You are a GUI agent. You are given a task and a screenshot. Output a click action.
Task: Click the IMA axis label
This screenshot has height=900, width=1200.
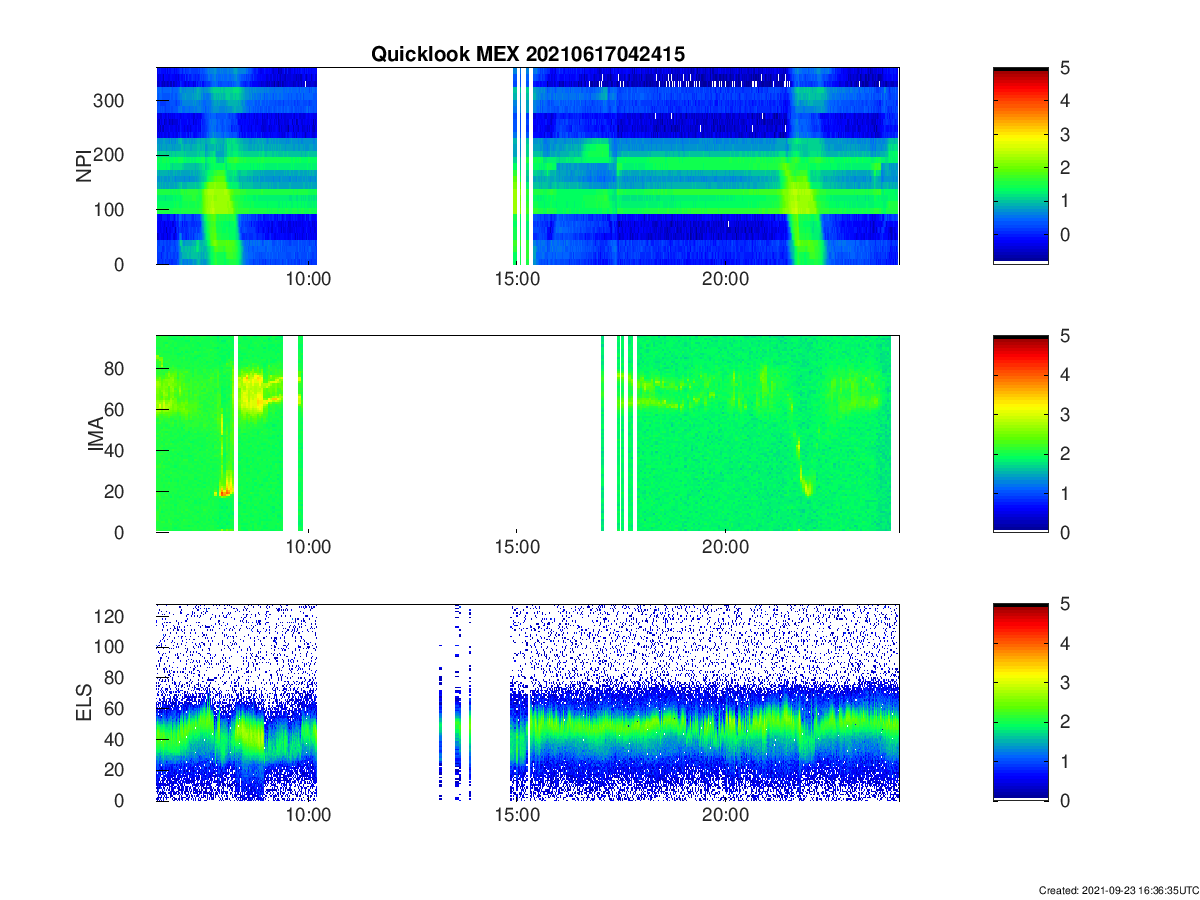pos(97,434)
